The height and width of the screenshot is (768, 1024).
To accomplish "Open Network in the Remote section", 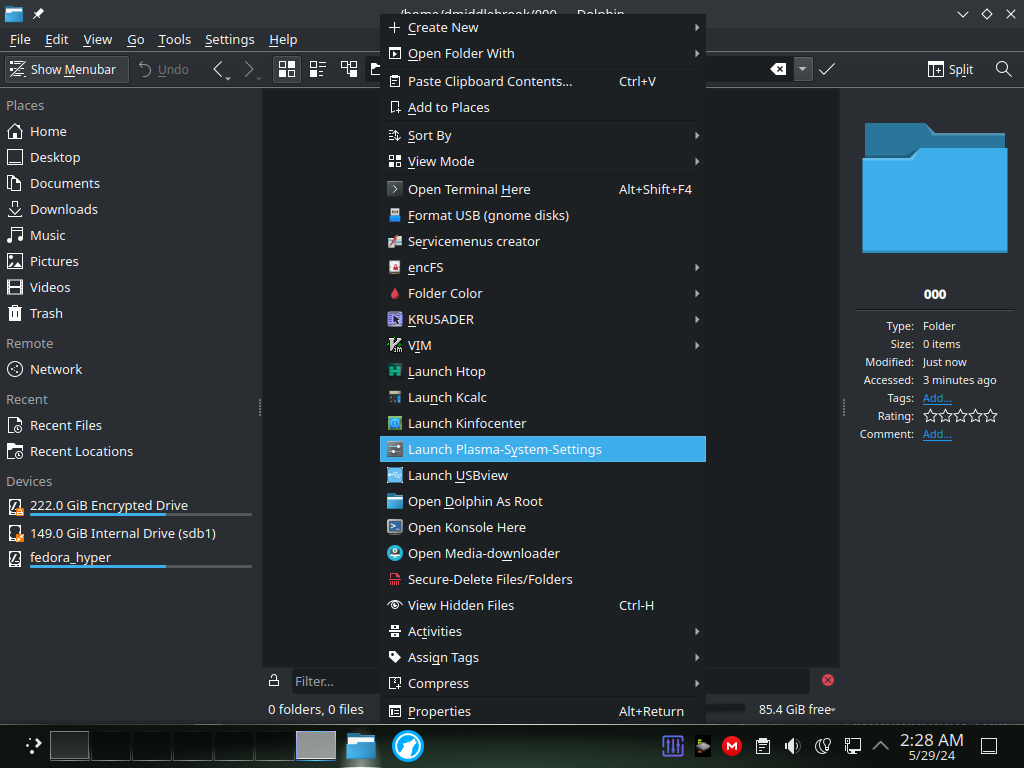I will (131, 370).
